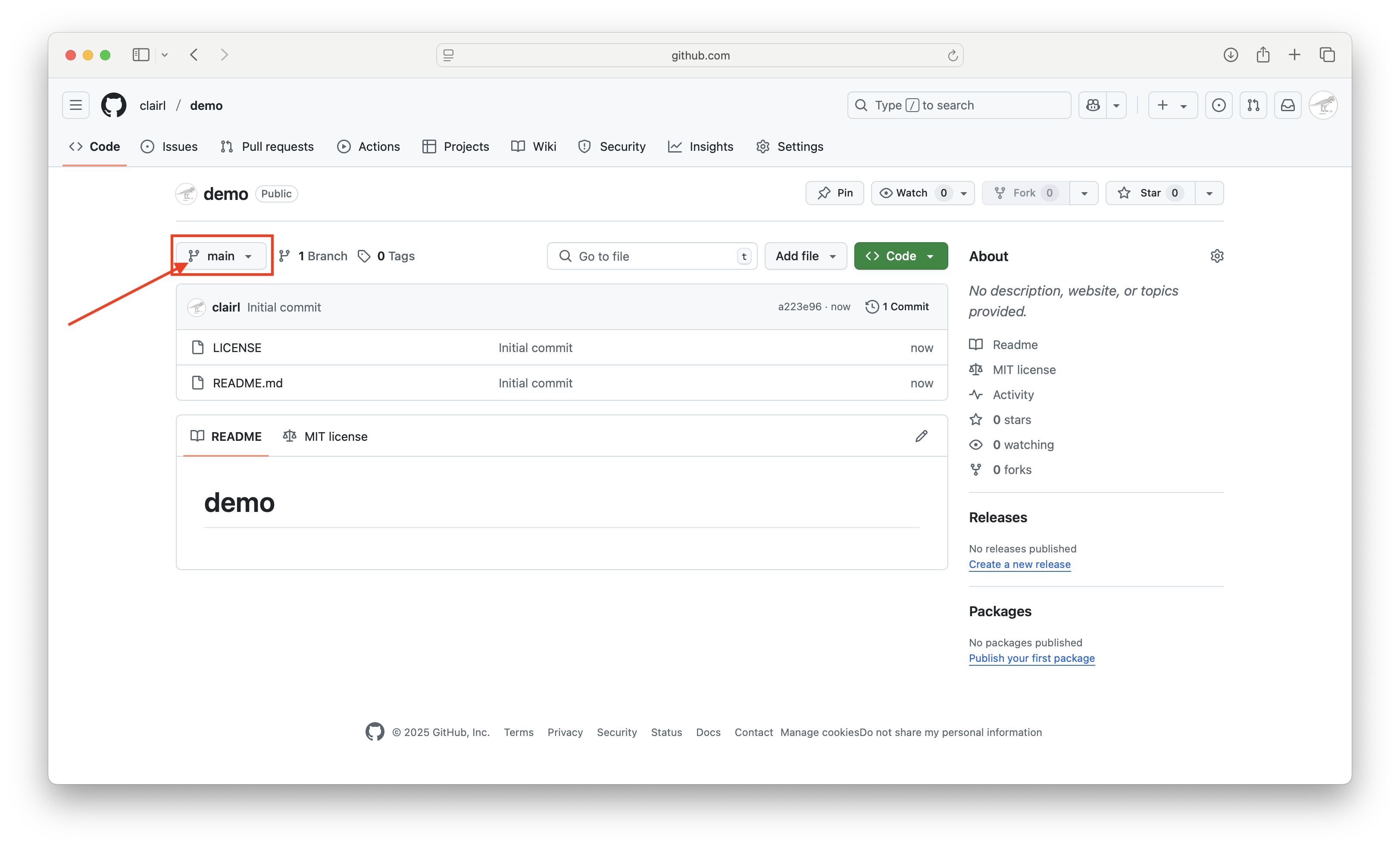
Task: Click the GitHub Octocat logo
Action: [x=114, y=105]
